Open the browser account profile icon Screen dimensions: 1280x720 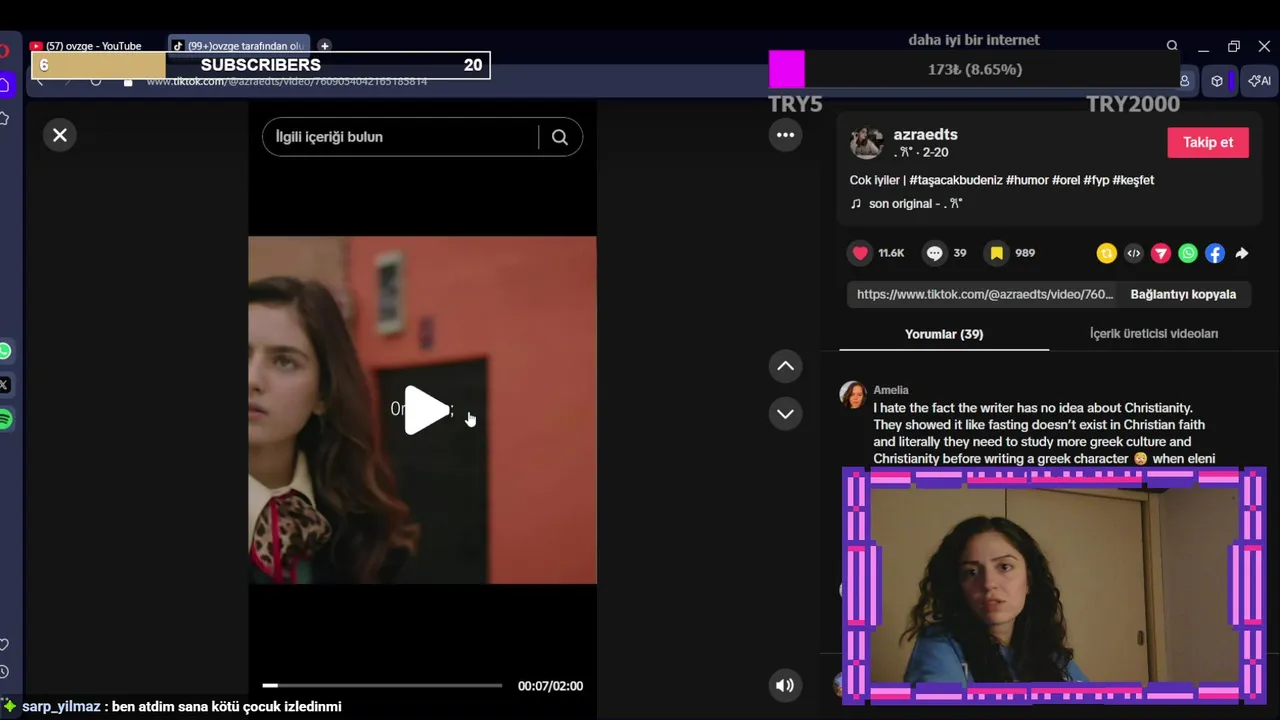[1185, 81]
